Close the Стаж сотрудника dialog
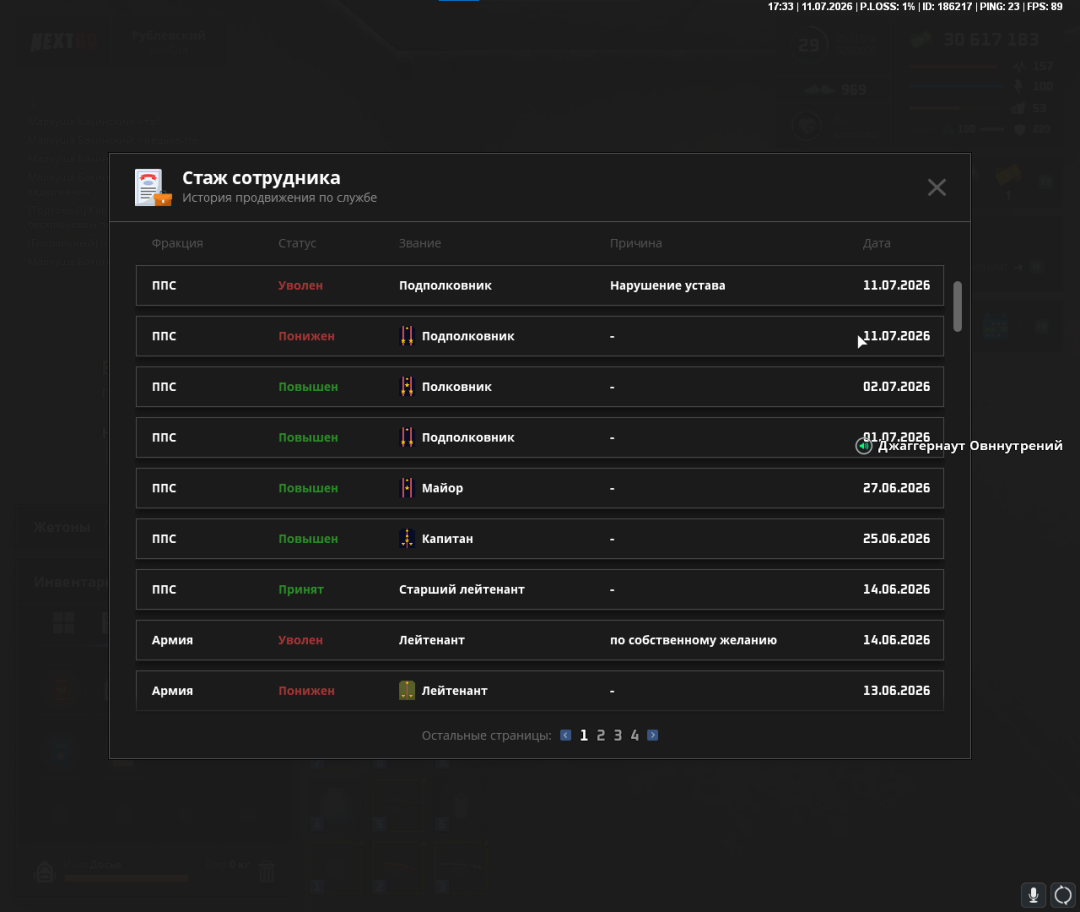1080x912 pixels. [x=936, y=187]
